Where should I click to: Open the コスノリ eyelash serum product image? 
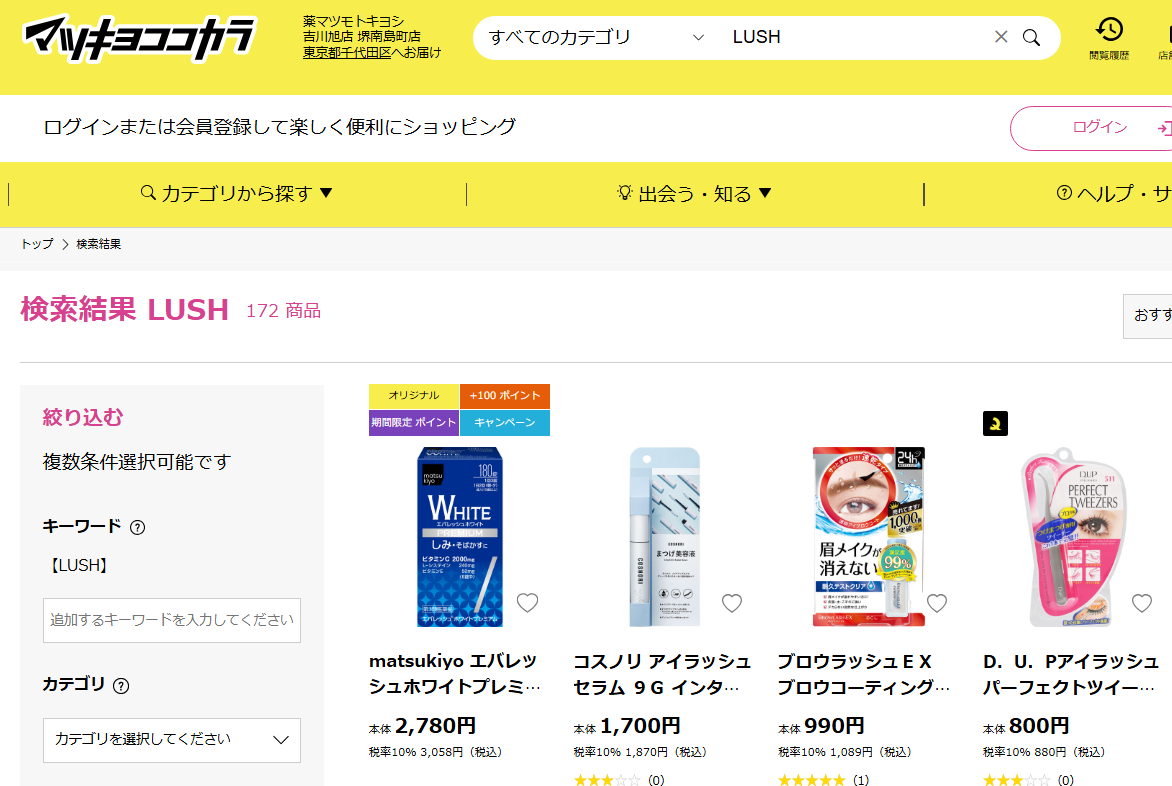pos(664,537)
